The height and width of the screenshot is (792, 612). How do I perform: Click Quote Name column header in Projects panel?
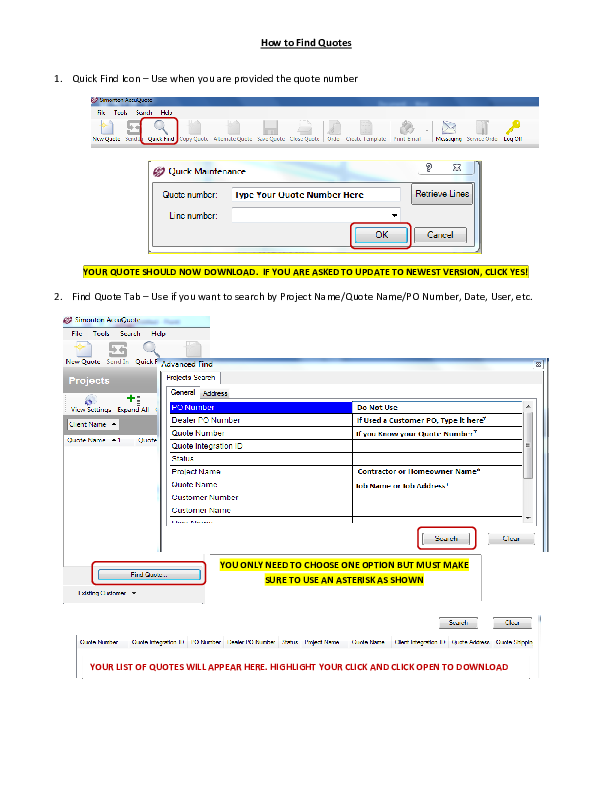click(94, 440)
